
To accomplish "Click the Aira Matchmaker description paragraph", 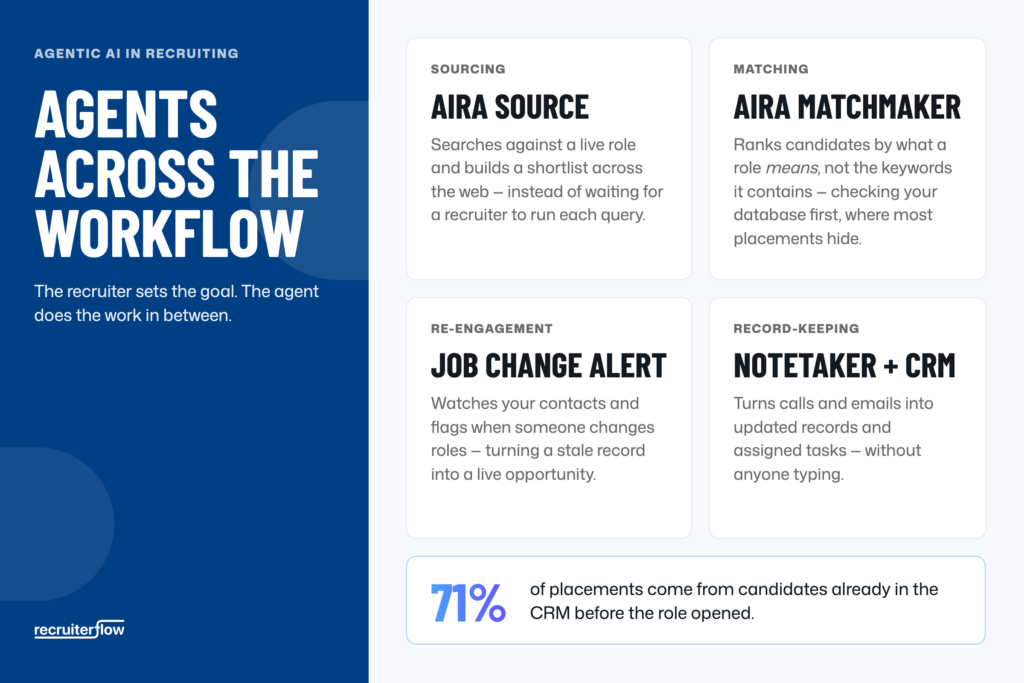I will pos(842,191).
